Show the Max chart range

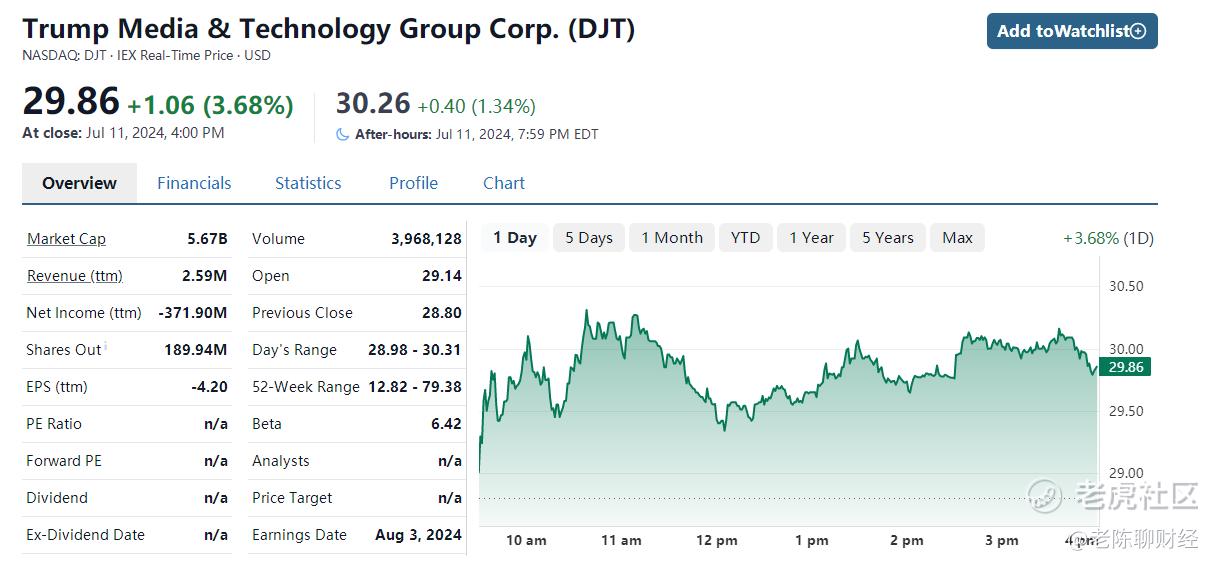click(x=957, y=238)
